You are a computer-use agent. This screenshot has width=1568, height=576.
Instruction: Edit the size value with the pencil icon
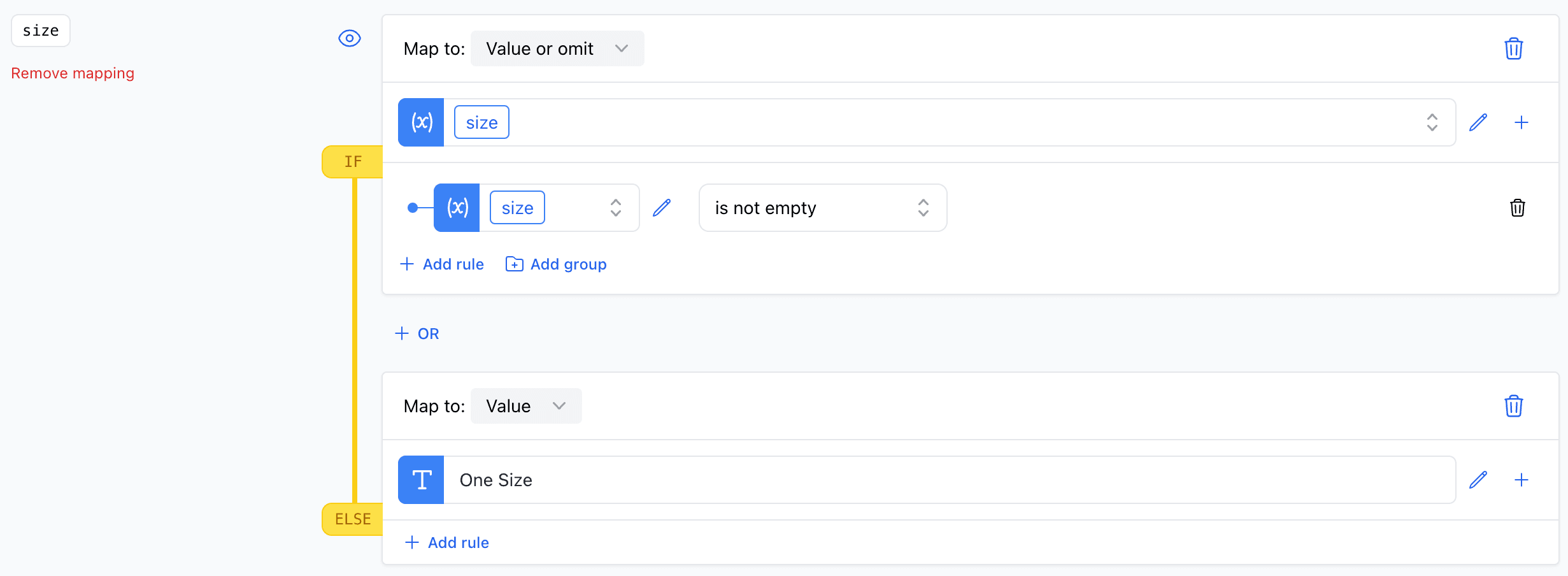point(1479,122)
